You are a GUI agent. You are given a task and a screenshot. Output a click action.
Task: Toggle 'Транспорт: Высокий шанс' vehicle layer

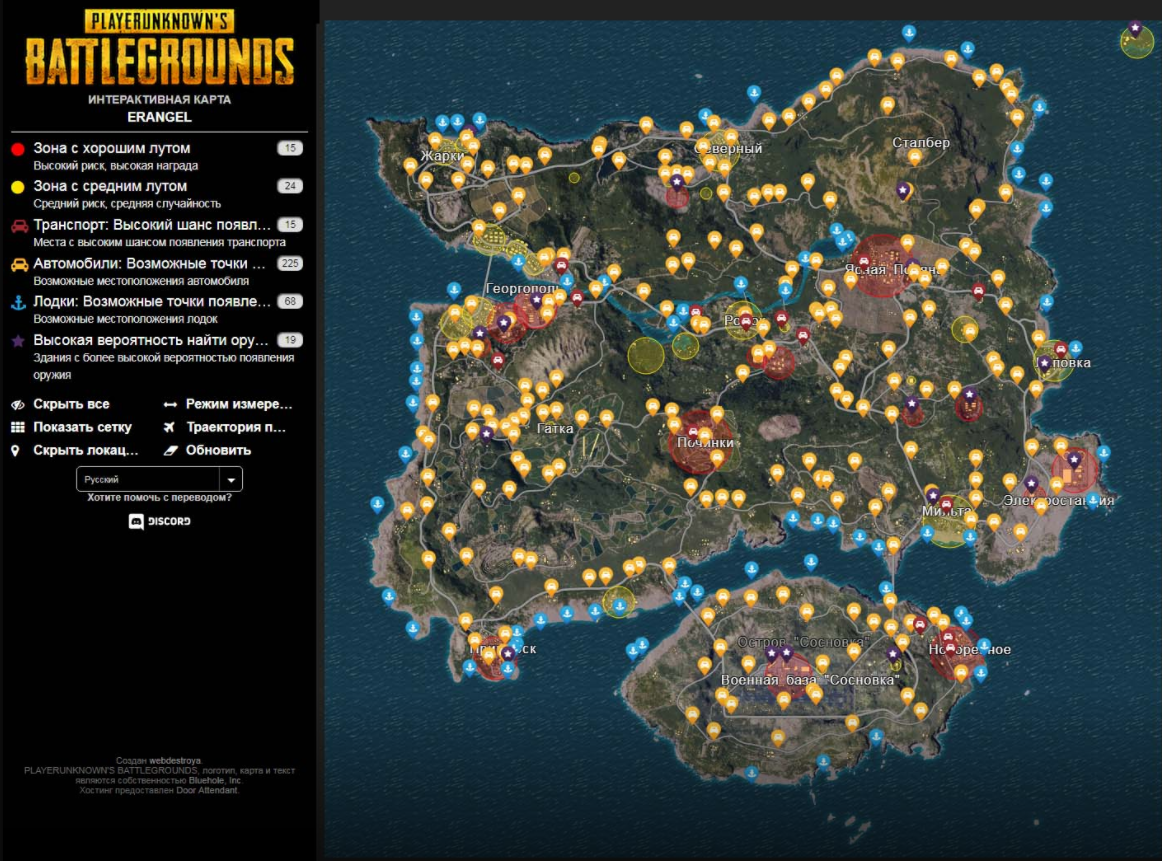pos(159,233)
